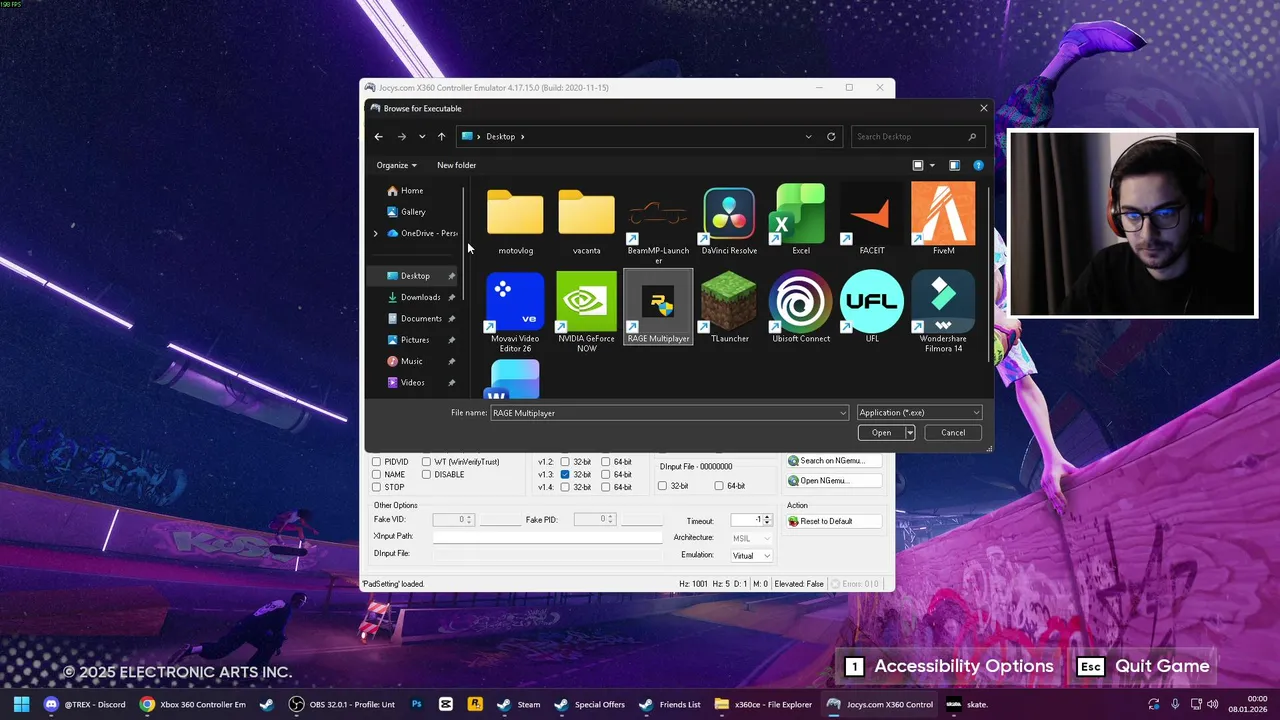Image resolution: width=1280 pixels, height=720 pixels.
Task: Enable the PIDVID checkbox
Action: (x=377, y=462)
